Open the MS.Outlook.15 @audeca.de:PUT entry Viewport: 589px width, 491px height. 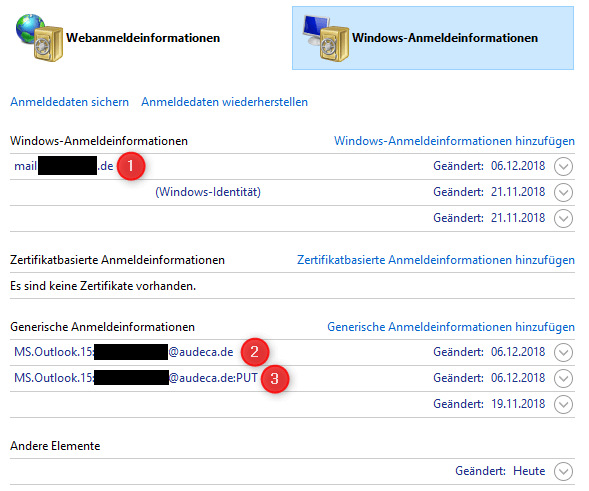pyautogui.click(x=136, y=378)
